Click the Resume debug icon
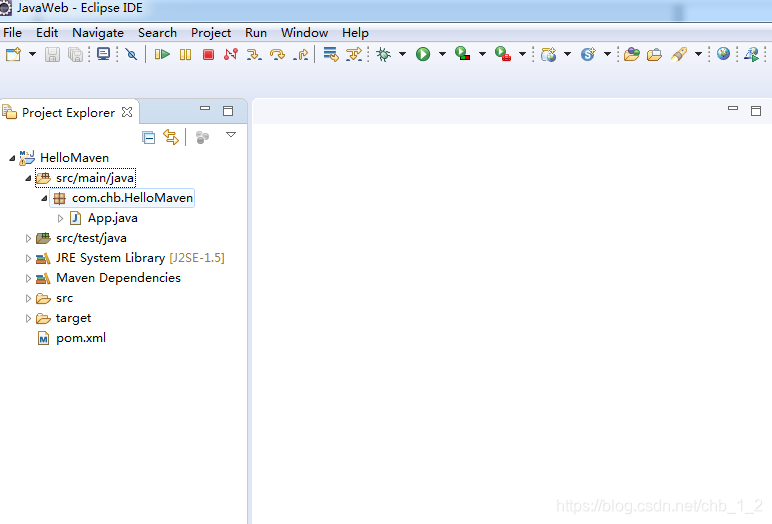Screen dimensions: 772x524 [x=162, y=54]
